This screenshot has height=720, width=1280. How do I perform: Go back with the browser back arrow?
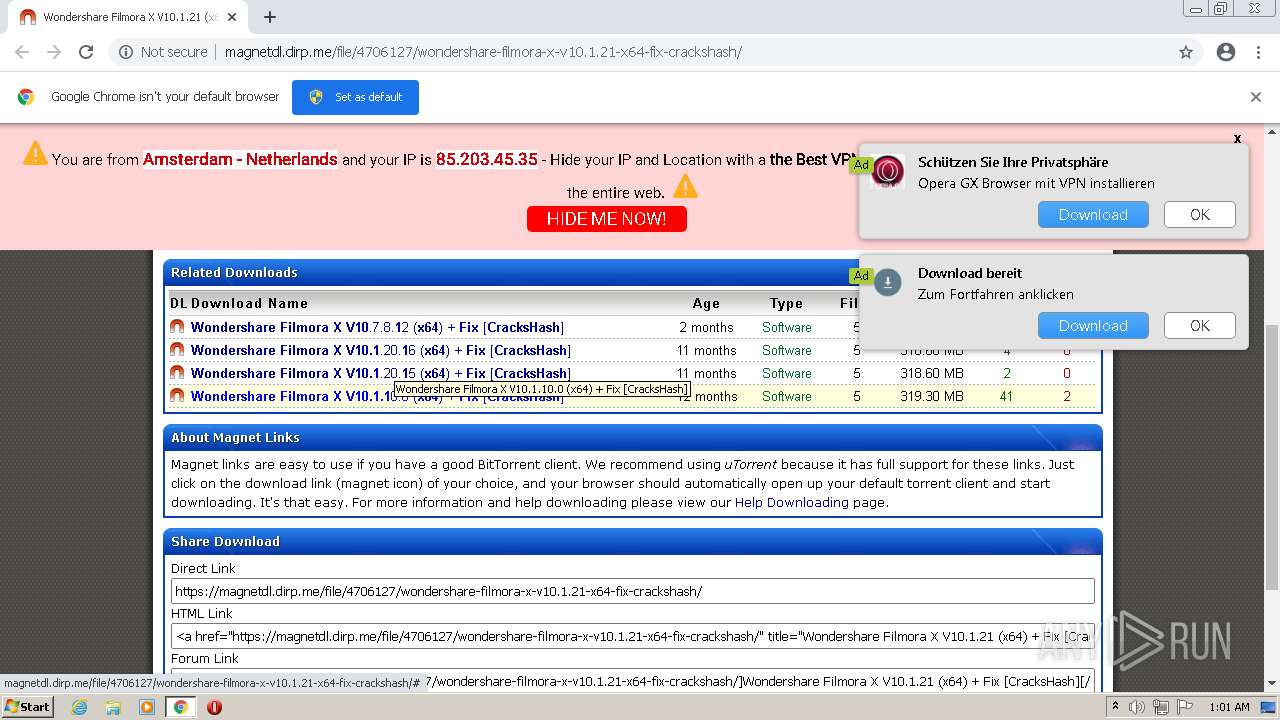22,52
